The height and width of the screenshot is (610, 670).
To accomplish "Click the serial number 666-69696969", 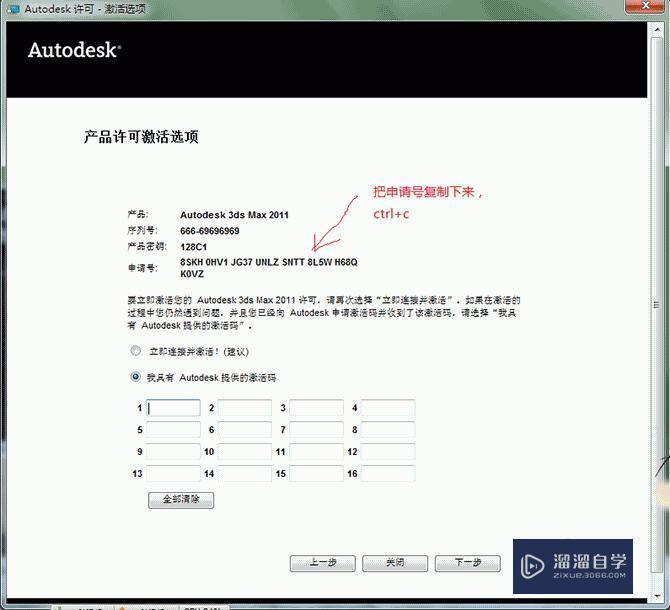I will tap(210, 231).
